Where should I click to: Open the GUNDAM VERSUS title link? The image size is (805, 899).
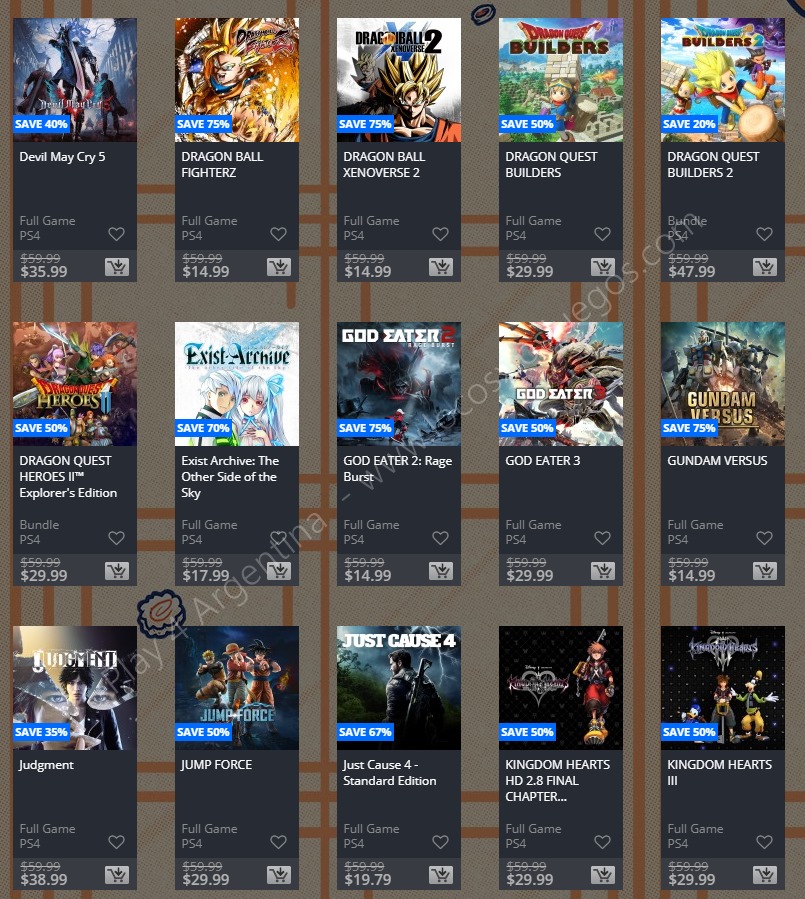tap(717, 460)
